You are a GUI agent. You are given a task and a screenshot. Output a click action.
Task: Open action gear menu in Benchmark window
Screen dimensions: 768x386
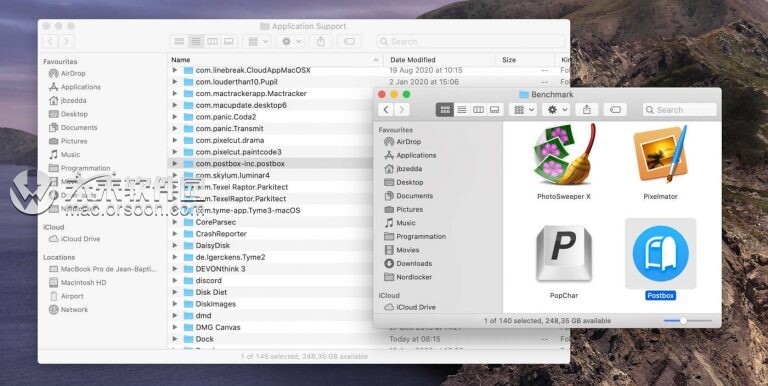[557, 110]
